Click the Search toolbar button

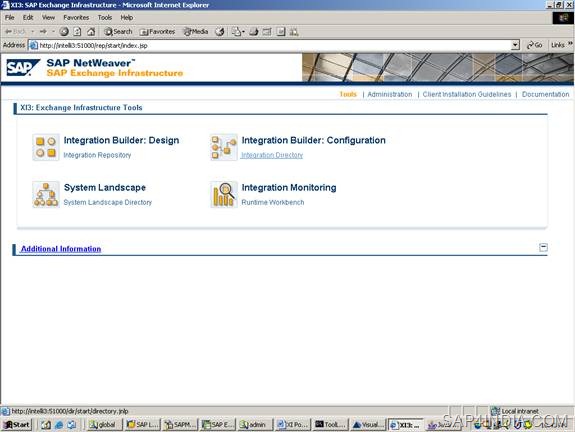[x=118, y=32]
